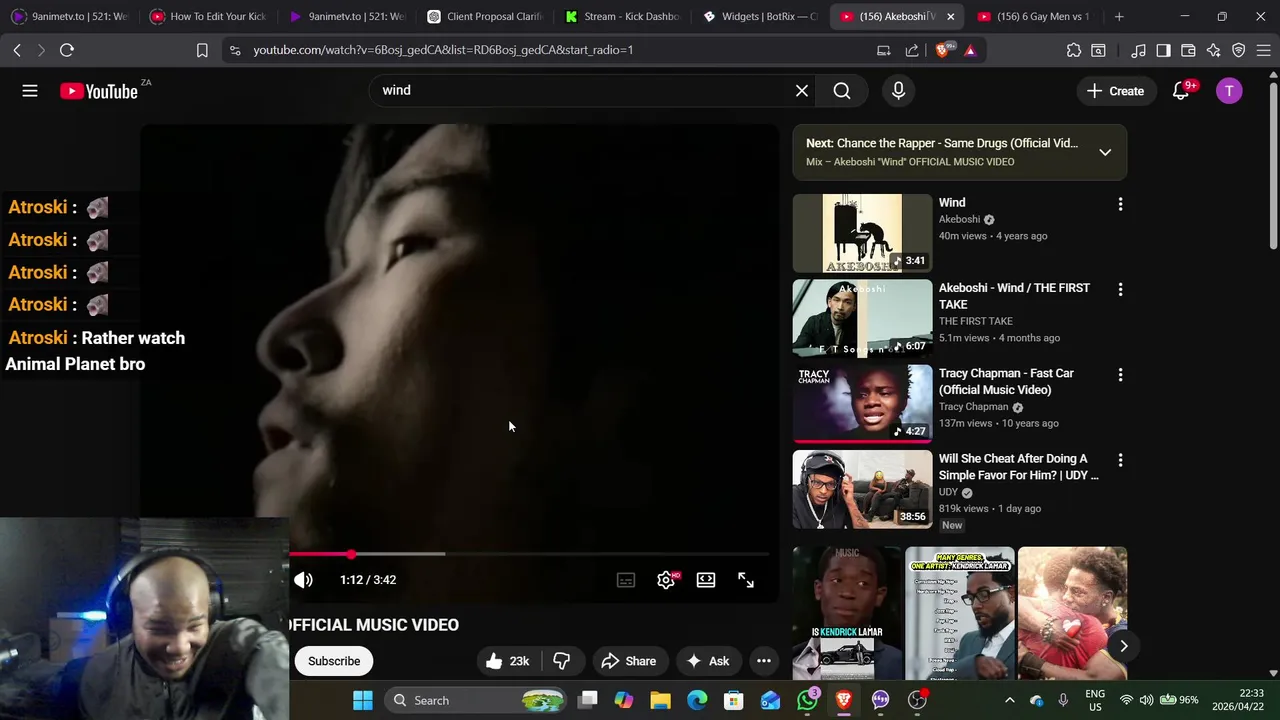Start voice search with the microphone

click(x=898, y=91)
